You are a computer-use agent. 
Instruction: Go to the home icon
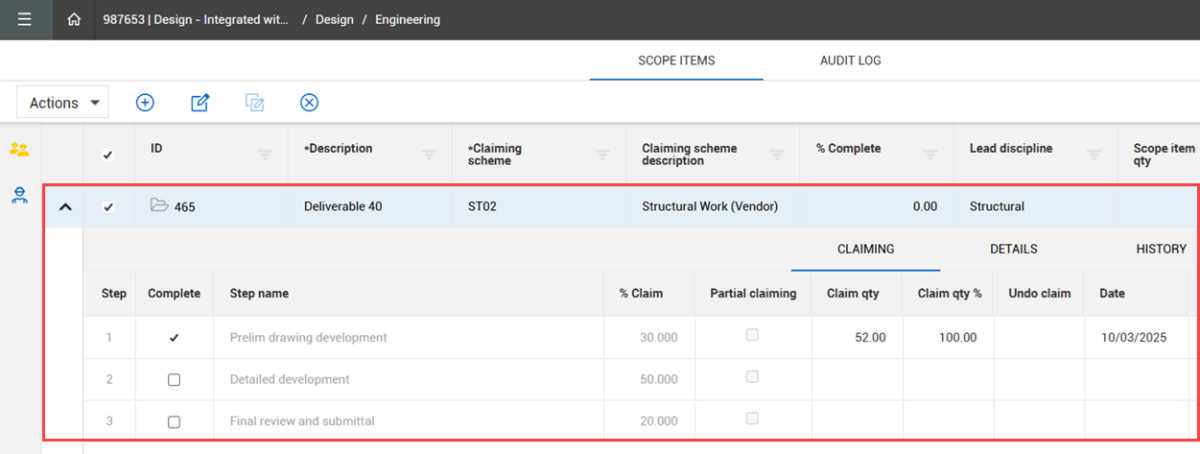pyautogui.click(x=73, y=20)
